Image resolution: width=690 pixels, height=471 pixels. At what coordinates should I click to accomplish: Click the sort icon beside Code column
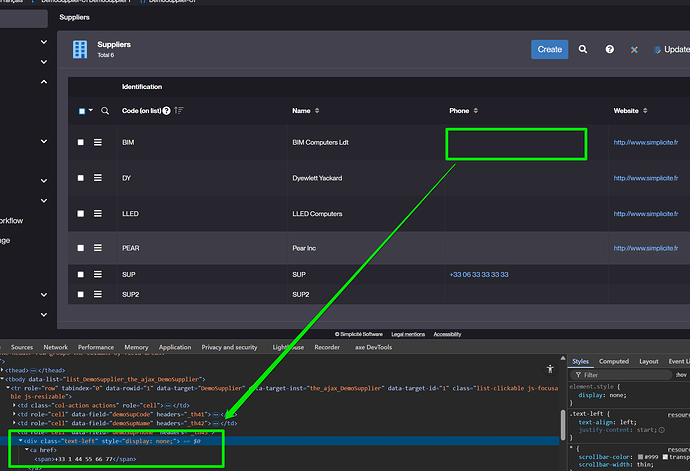click(x=179, y=110)
